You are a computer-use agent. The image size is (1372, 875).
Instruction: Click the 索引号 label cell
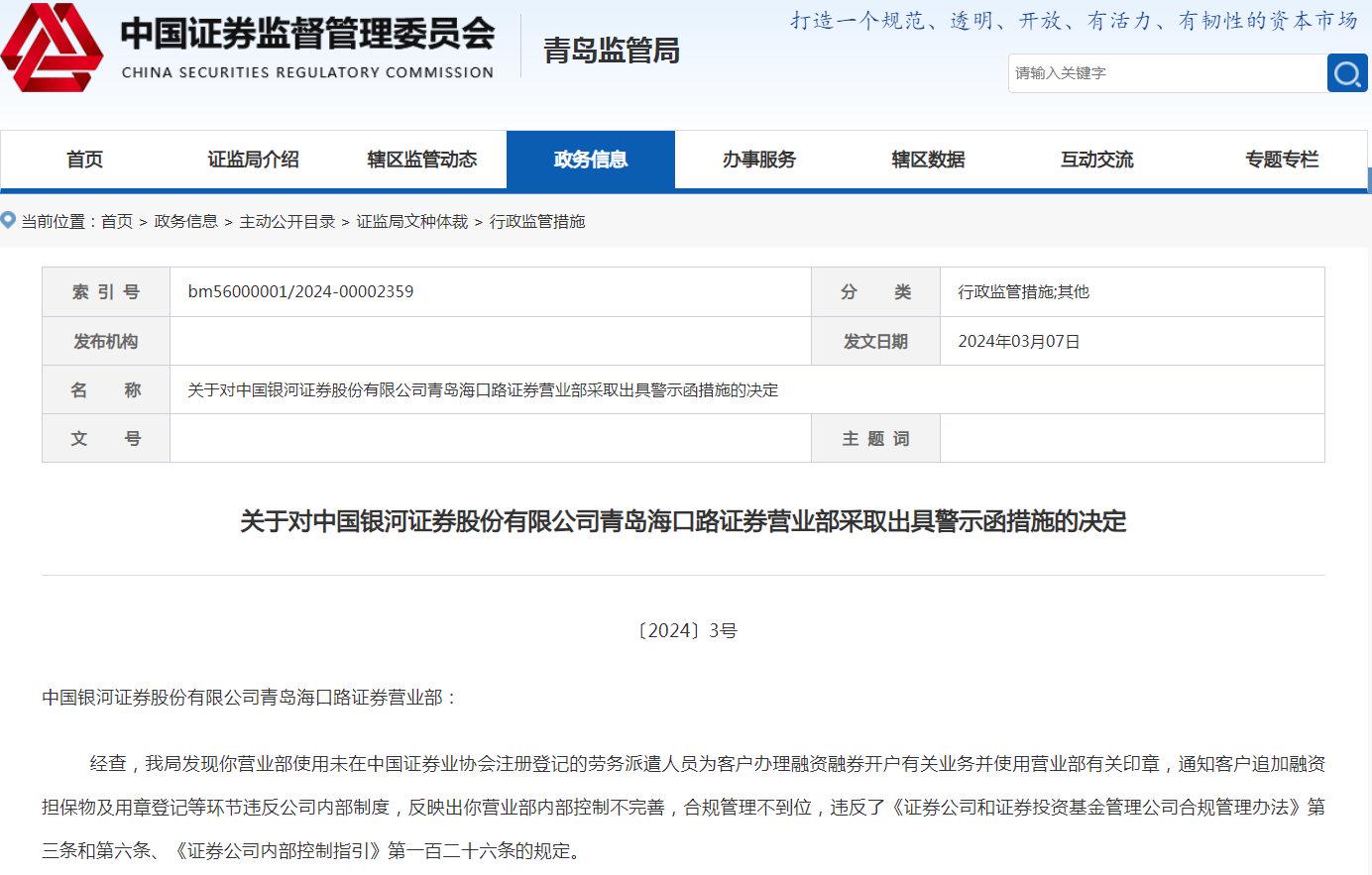click(x=106, y=292)
